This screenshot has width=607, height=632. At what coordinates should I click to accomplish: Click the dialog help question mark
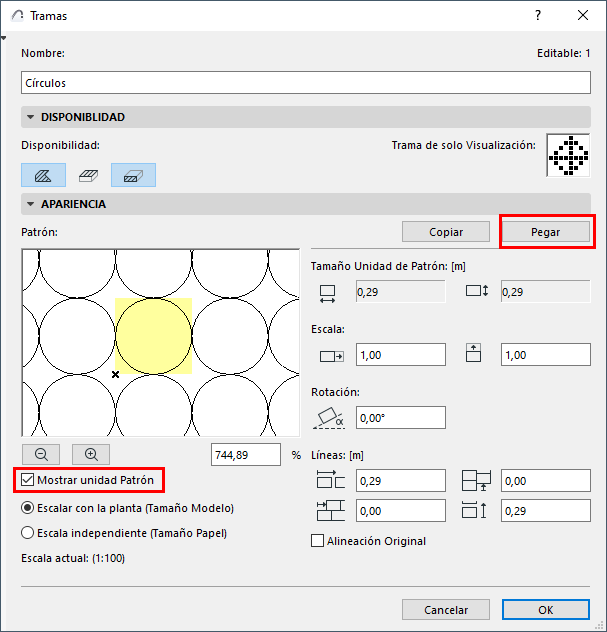[538, 15]
